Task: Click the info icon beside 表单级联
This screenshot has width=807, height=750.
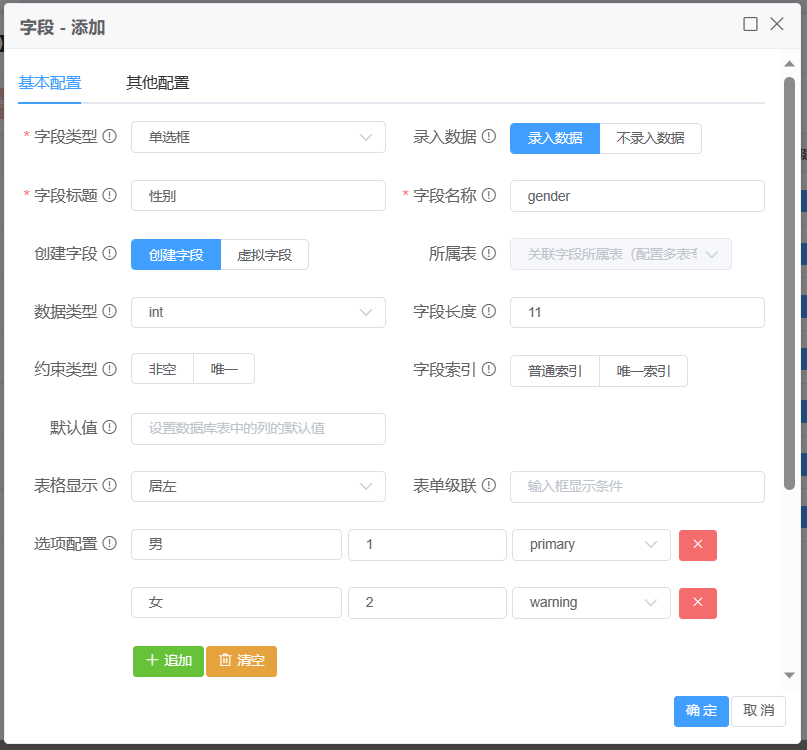Action: click(x=489, y=486)
